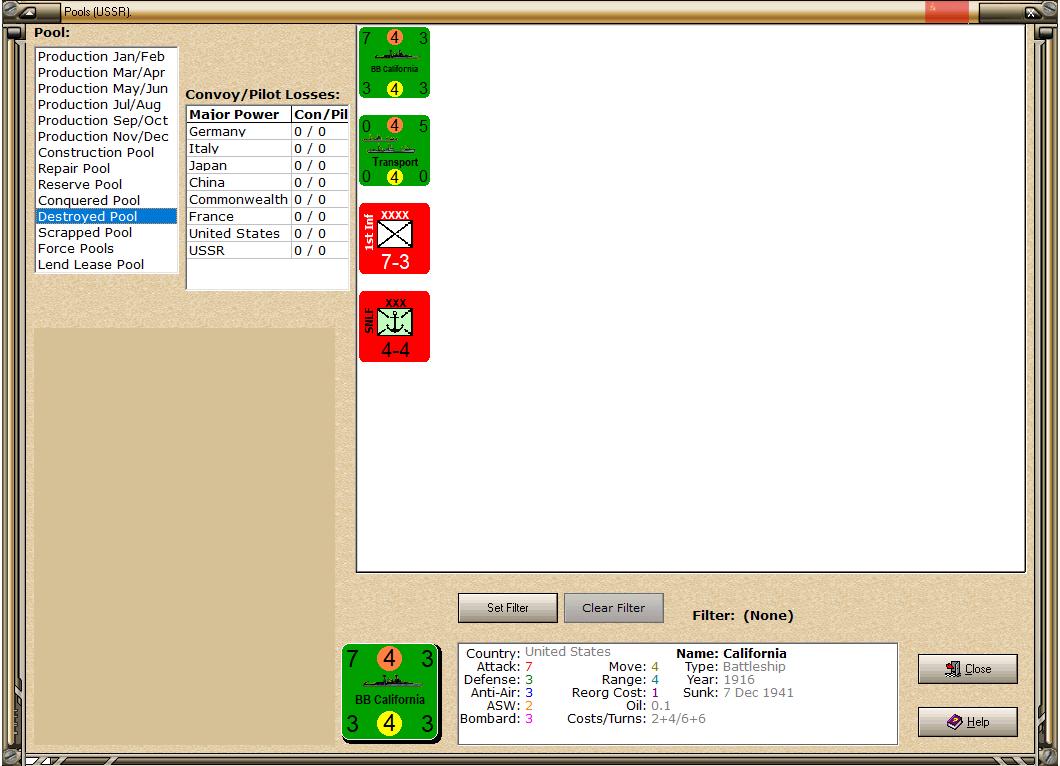Click the Name: California label
1060x766 pixels.
pos(731,654)
